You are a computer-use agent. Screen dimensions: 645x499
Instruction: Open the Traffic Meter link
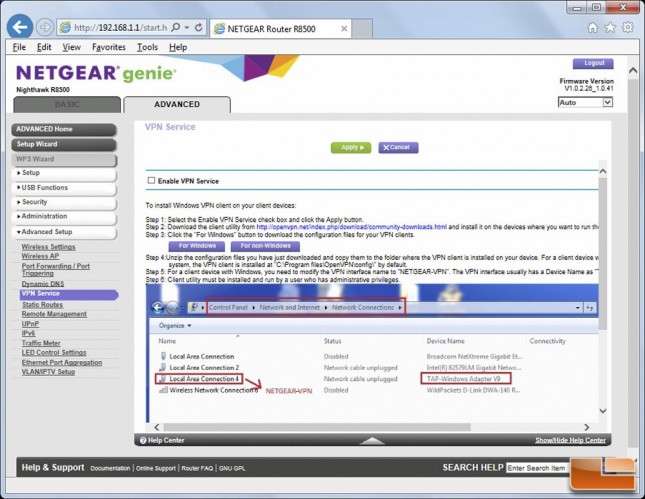tap(41, 343)
